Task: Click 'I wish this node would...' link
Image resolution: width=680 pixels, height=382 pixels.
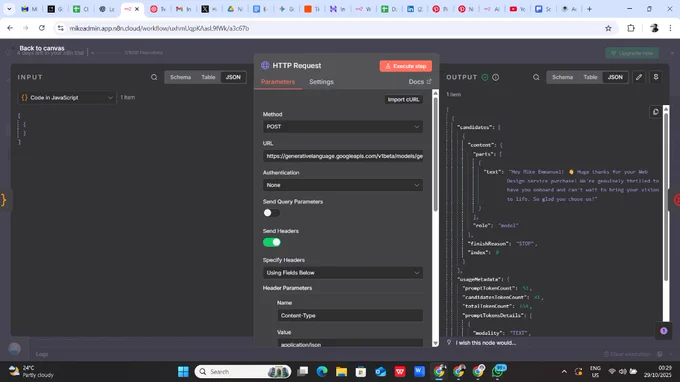Action: tap(486, 343)
